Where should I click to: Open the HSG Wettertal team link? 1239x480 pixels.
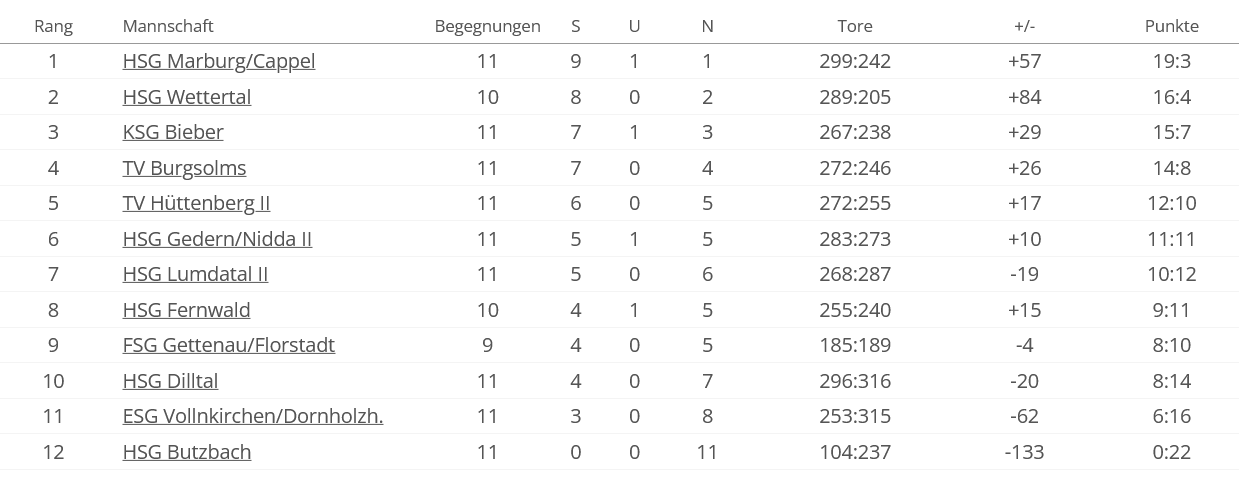click(187, 97)
